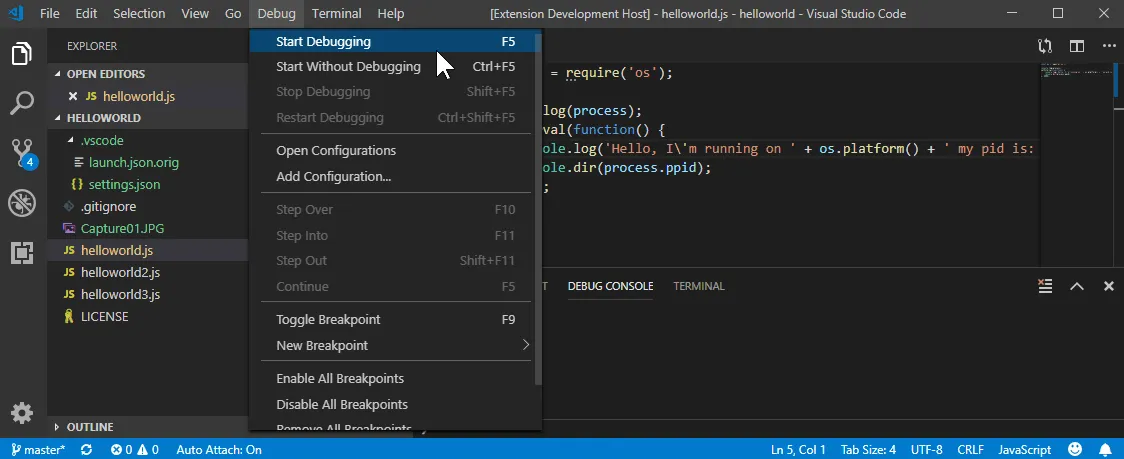Open the LICENSE file
Image resolution: width=1124 pixels, height=459 pixels.
[x=148, y=316]
